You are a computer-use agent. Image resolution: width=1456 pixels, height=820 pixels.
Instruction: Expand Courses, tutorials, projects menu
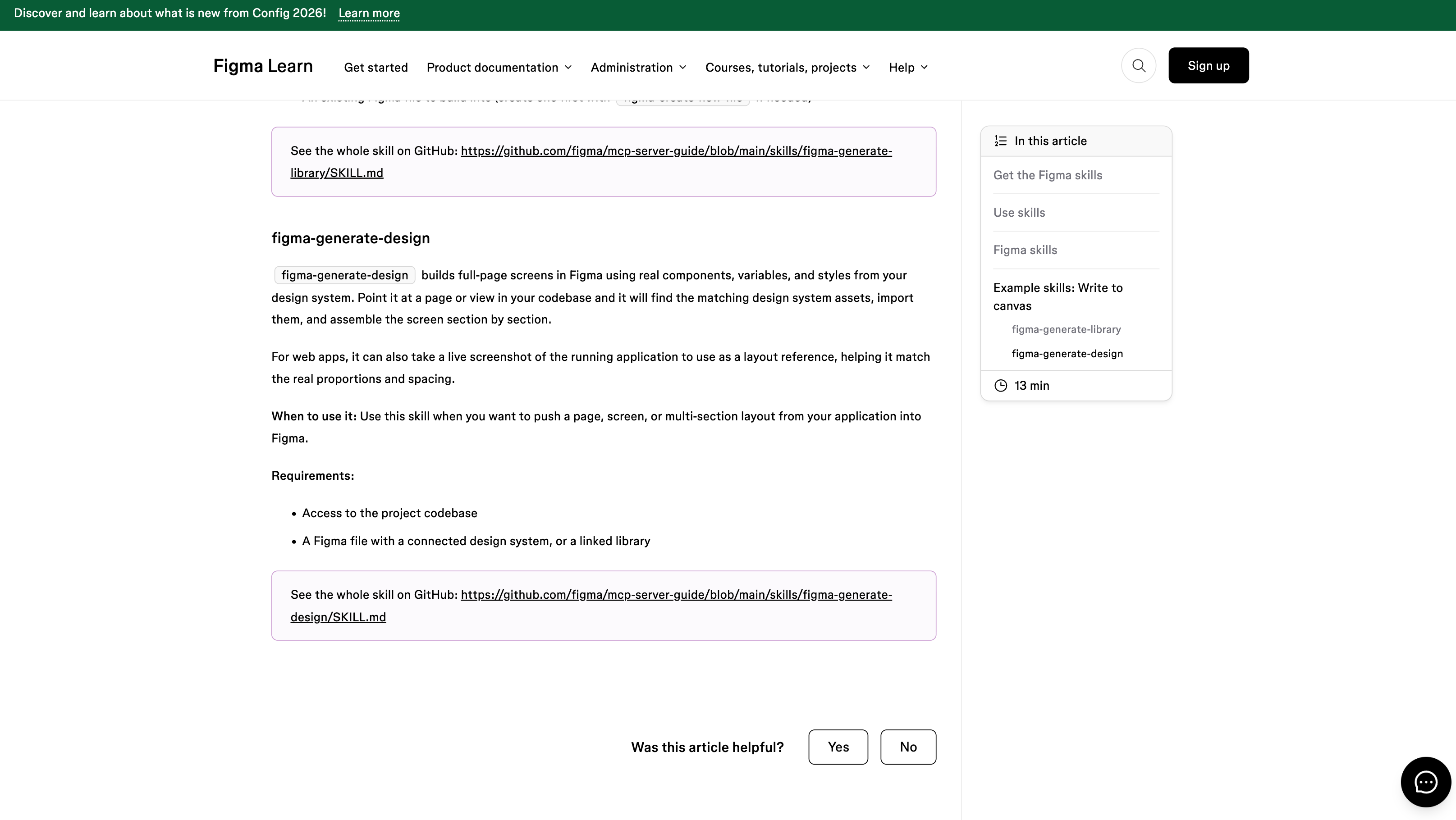pyautogui.click(x=788, y=67)
